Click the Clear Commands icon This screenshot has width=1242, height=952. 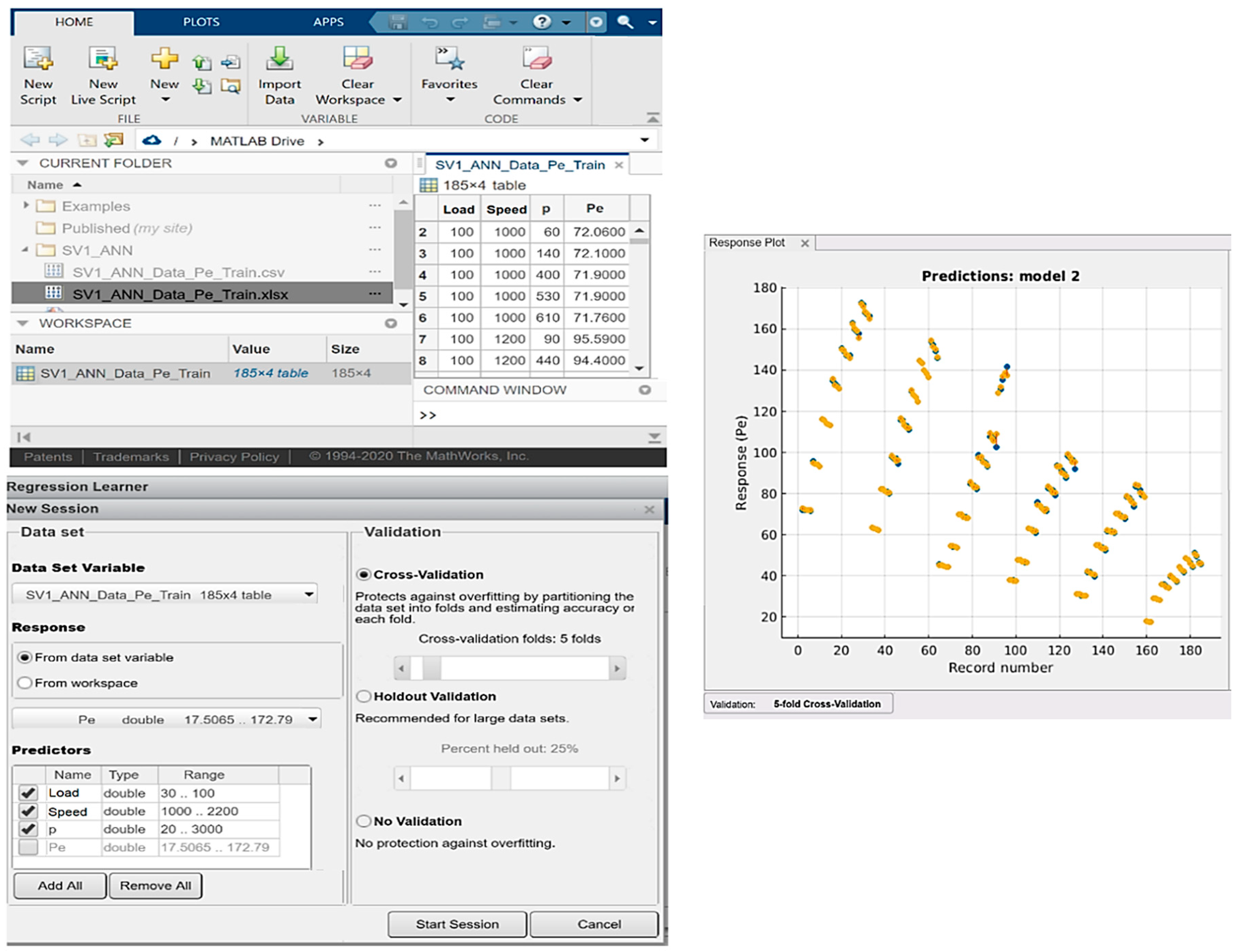(537, 58)
